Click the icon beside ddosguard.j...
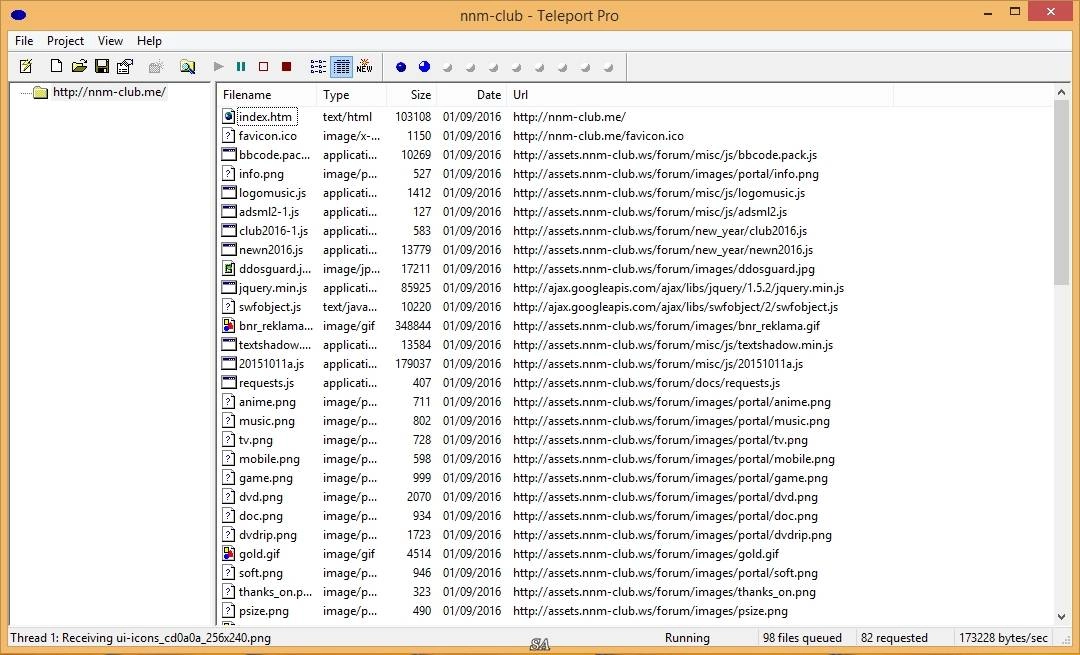The width and height of the screenshot is (1080, 655). pos(229,269)
